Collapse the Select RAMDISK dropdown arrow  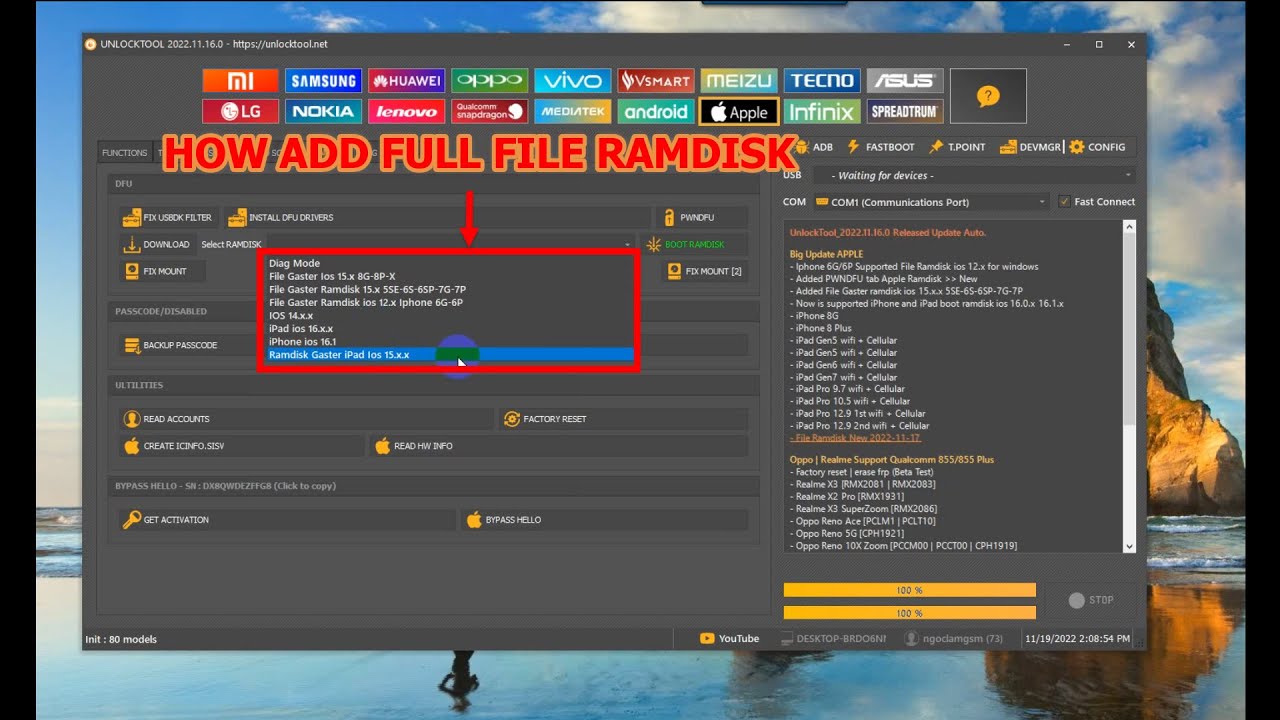click(x=628, y=245)
